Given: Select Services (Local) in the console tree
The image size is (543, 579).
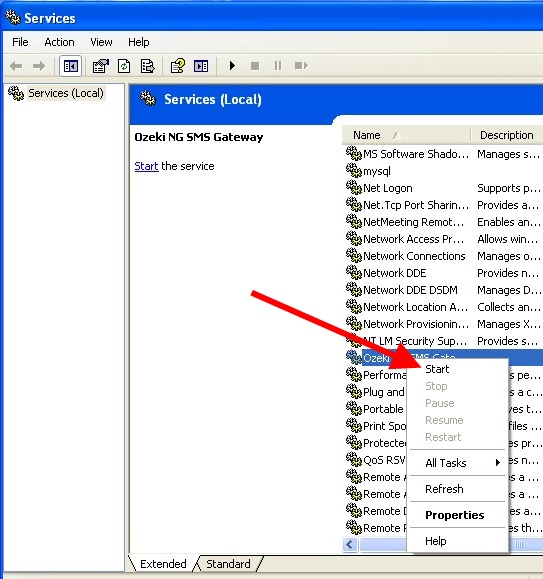Looking at the screenshot, I should [x=66, y=93].
